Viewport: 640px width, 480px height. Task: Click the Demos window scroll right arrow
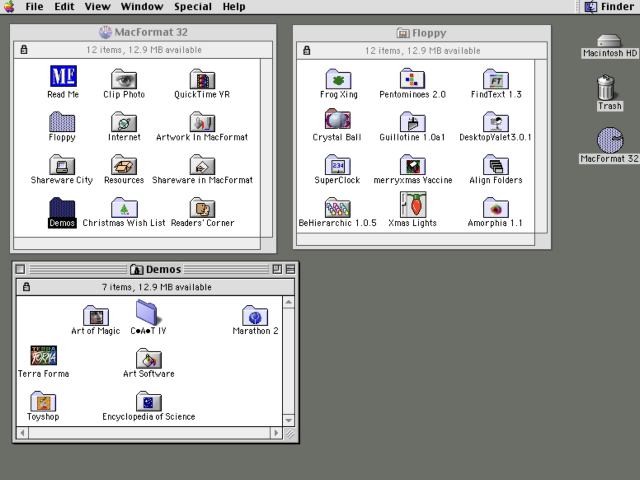(x=276, y=433)
